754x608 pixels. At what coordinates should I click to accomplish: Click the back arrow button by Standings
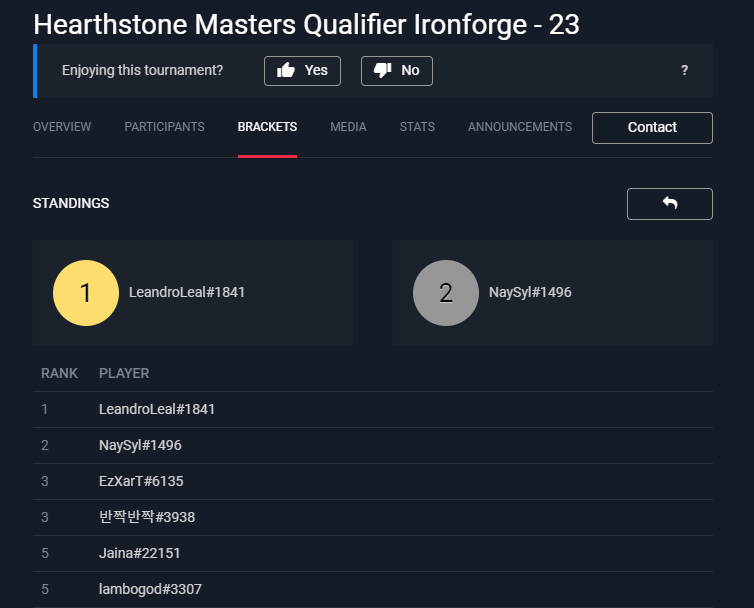point(669,203)
